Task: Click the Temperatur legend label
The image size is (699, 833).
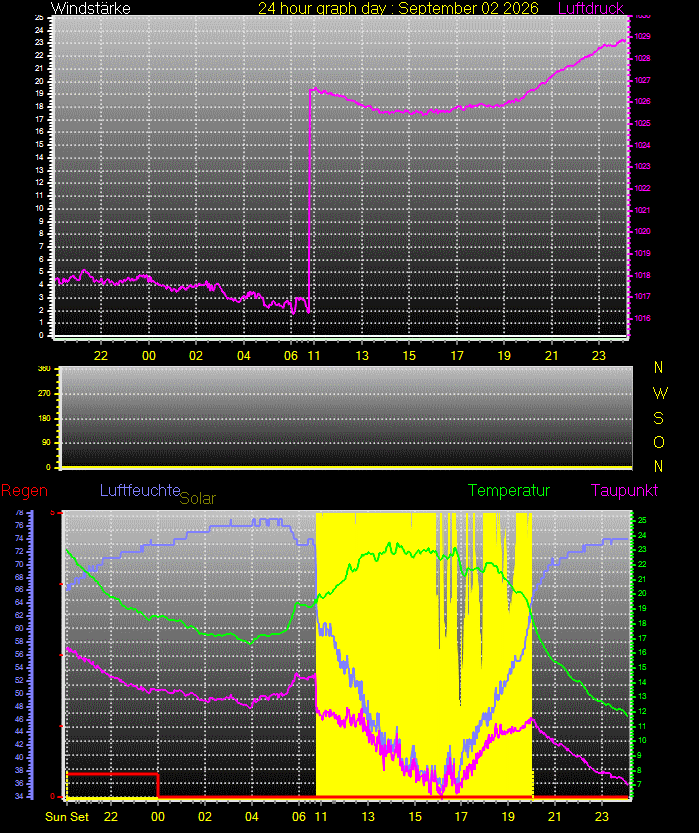Action: click(x=508, y=490)
